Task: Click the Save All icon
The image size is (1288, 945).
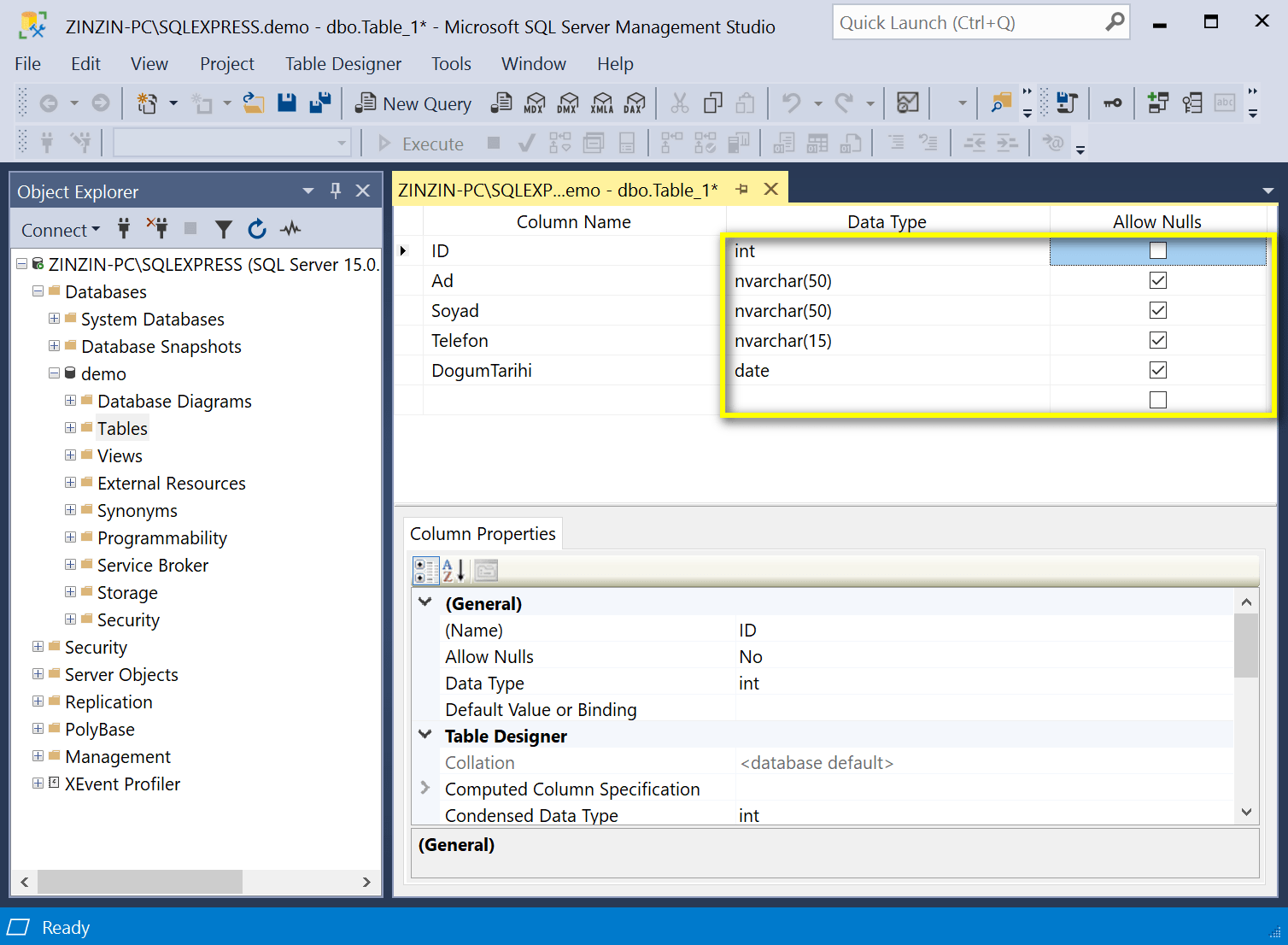Action: pyautogui.click(x=320, y=103)
